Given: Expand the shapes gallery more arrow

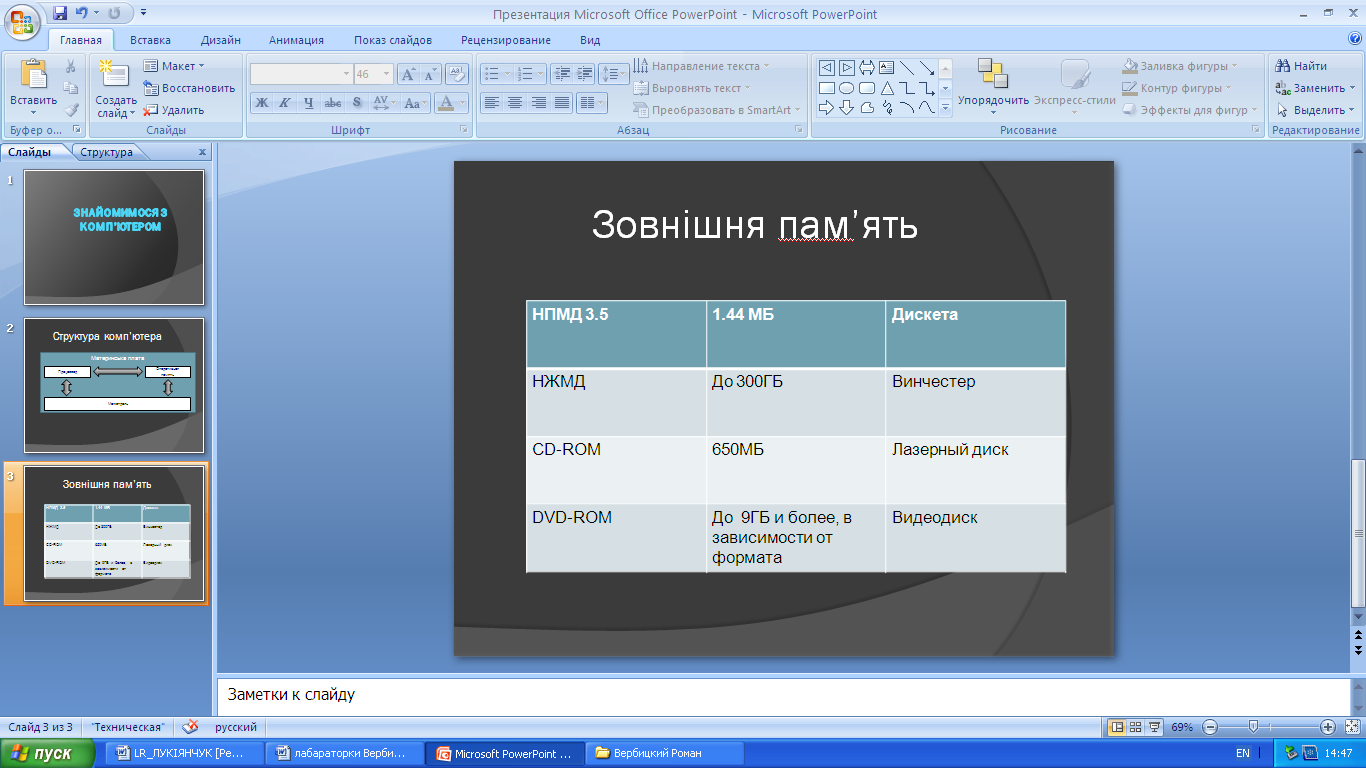Looking at the screenshot, I should coord(945,108).
